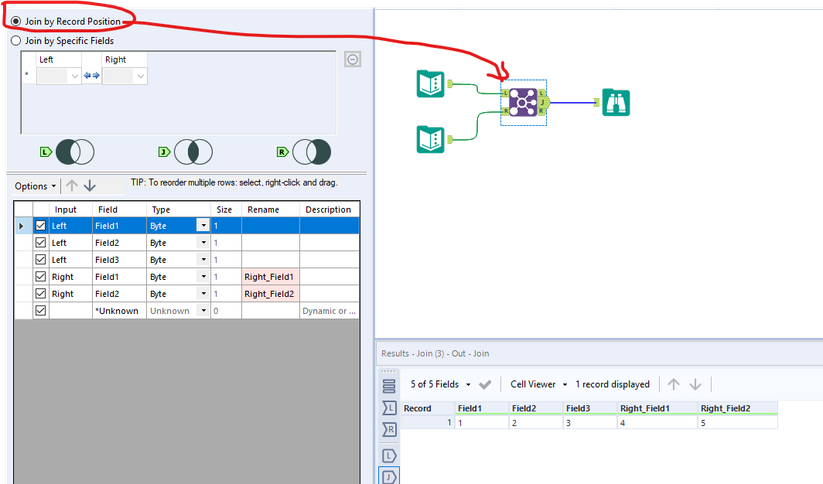Click the Field column header
Image resolution: width=823 pixels, height=484 pixels.
(x=119, y=209)
